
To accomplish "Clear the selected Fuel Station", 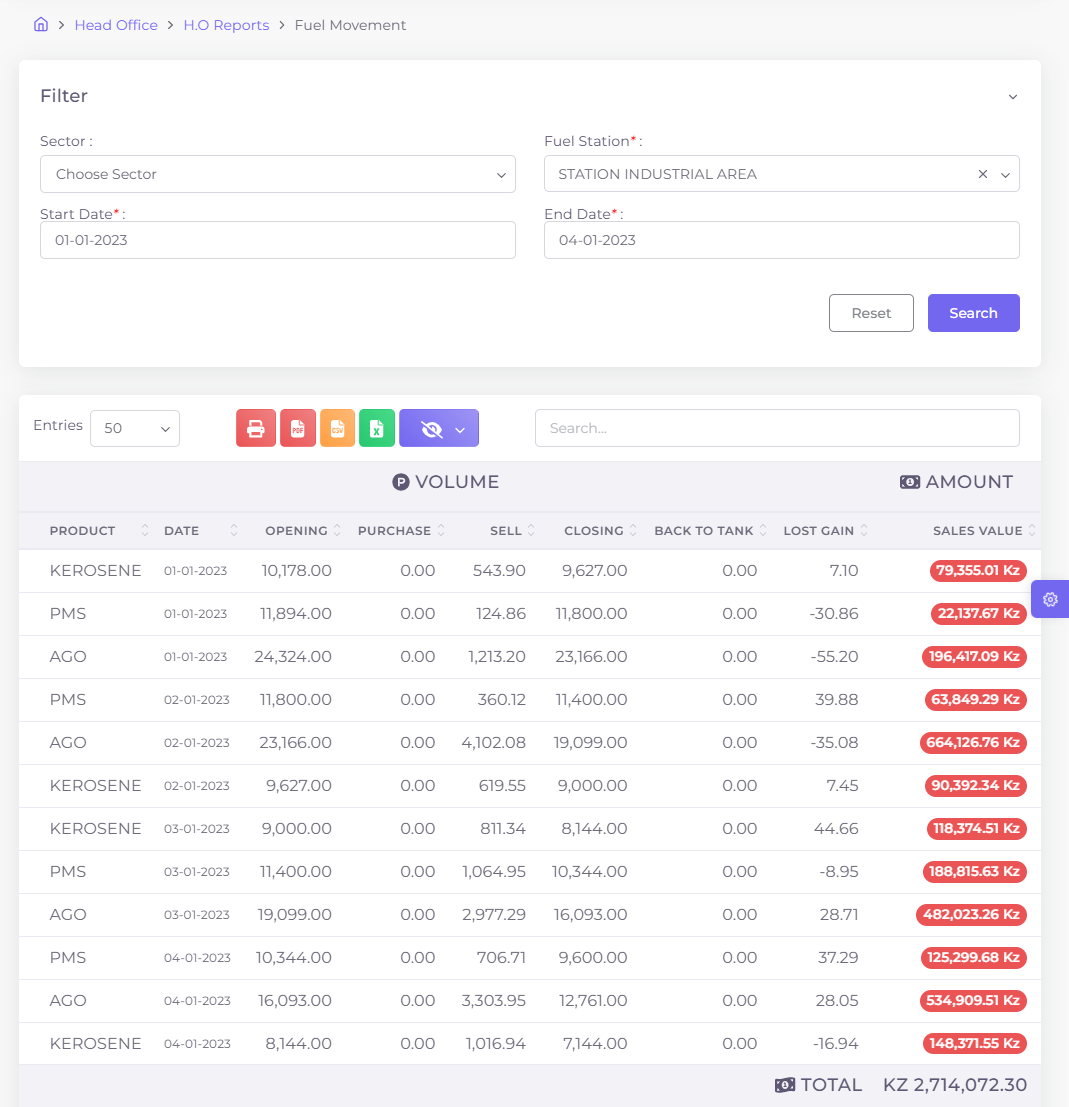I will [982, 174].
